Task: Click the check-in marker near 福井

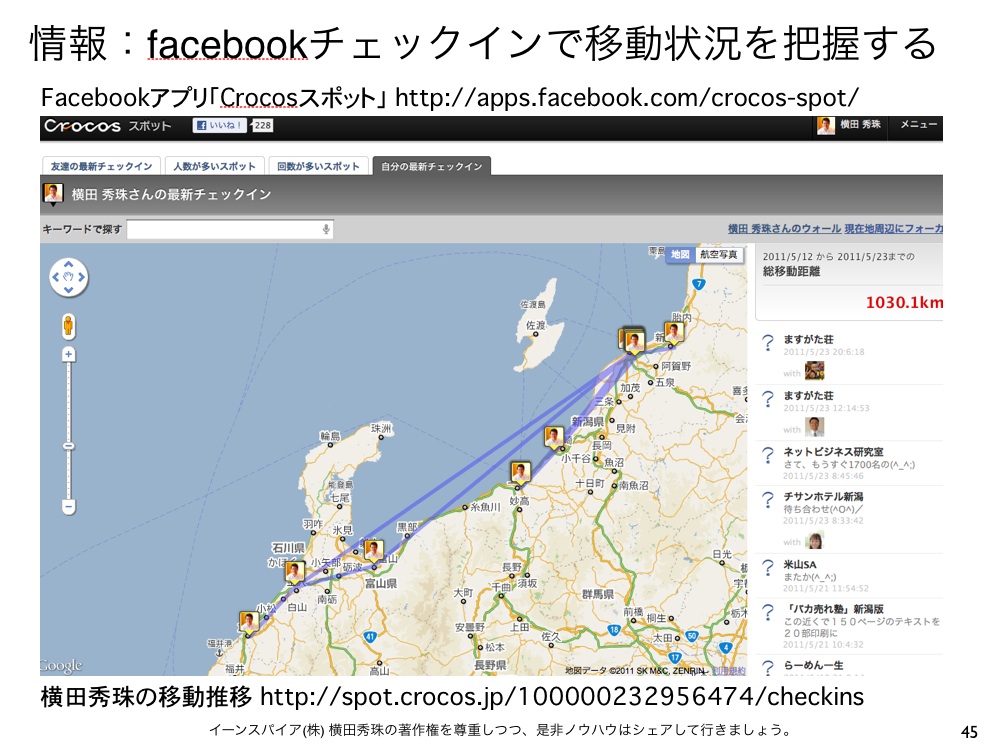Action: click(x=249, y=623)
